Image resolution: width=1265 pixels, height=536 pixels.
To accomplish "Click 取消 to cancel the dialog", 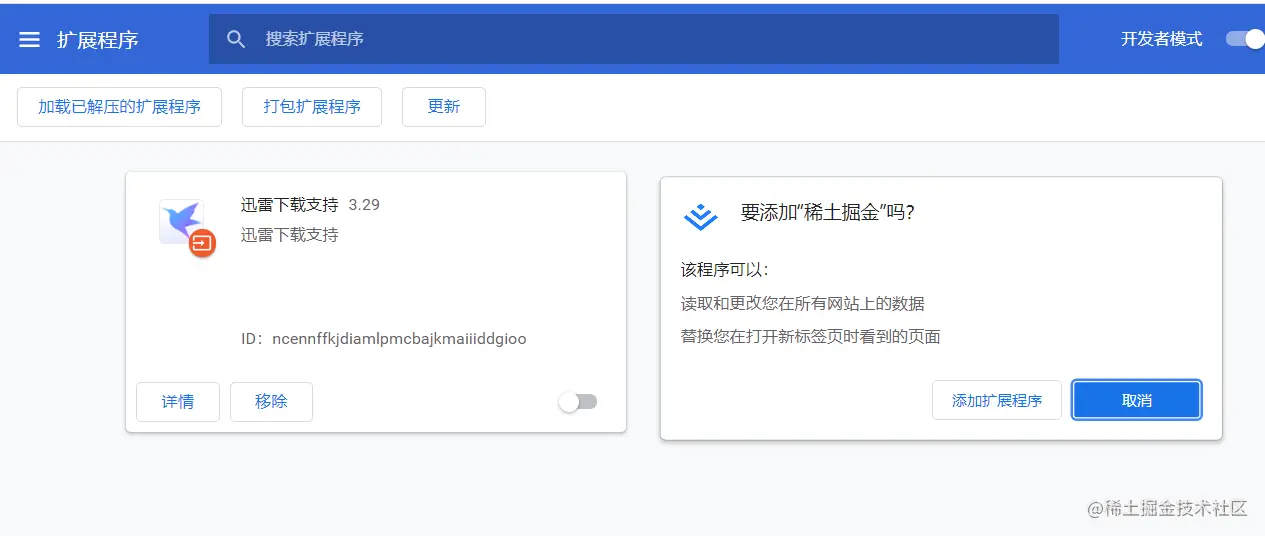I will pyautogui.click(x=1137, y=400).
